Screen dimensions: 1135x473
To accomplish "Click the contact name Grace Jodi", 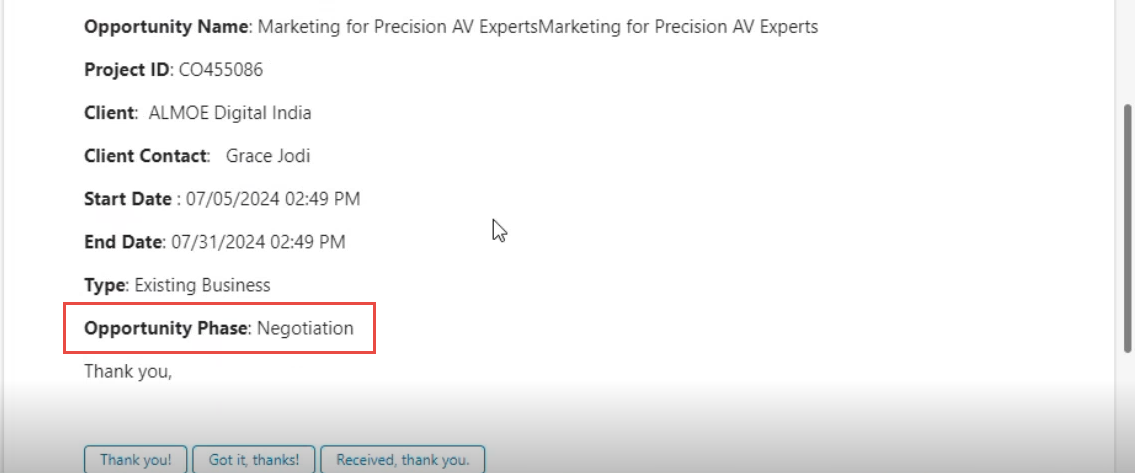I will (268, 156).
